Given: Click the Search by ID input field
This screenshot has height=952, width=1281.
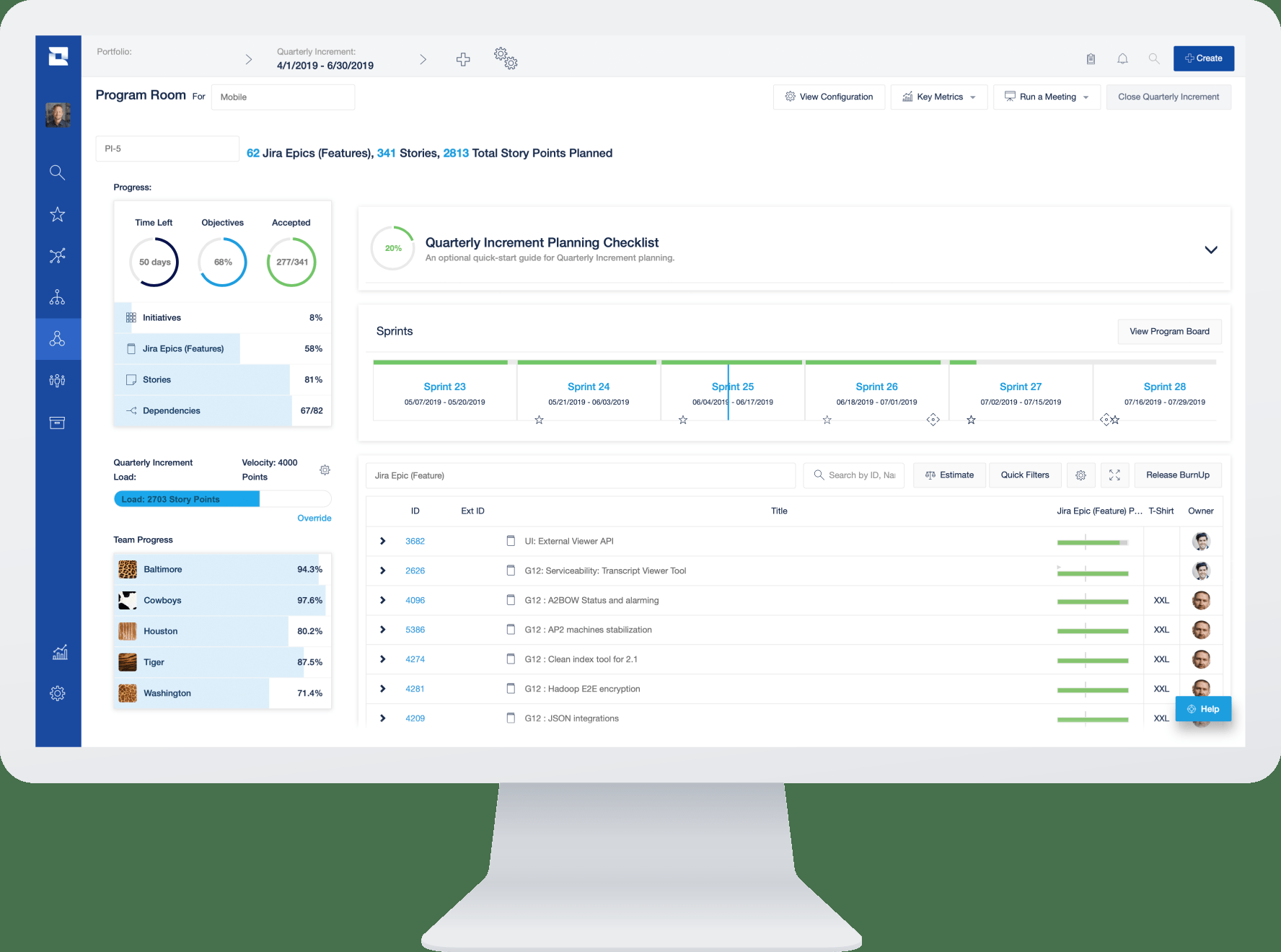Looking at the screenshot, I should tap(853, 475).
